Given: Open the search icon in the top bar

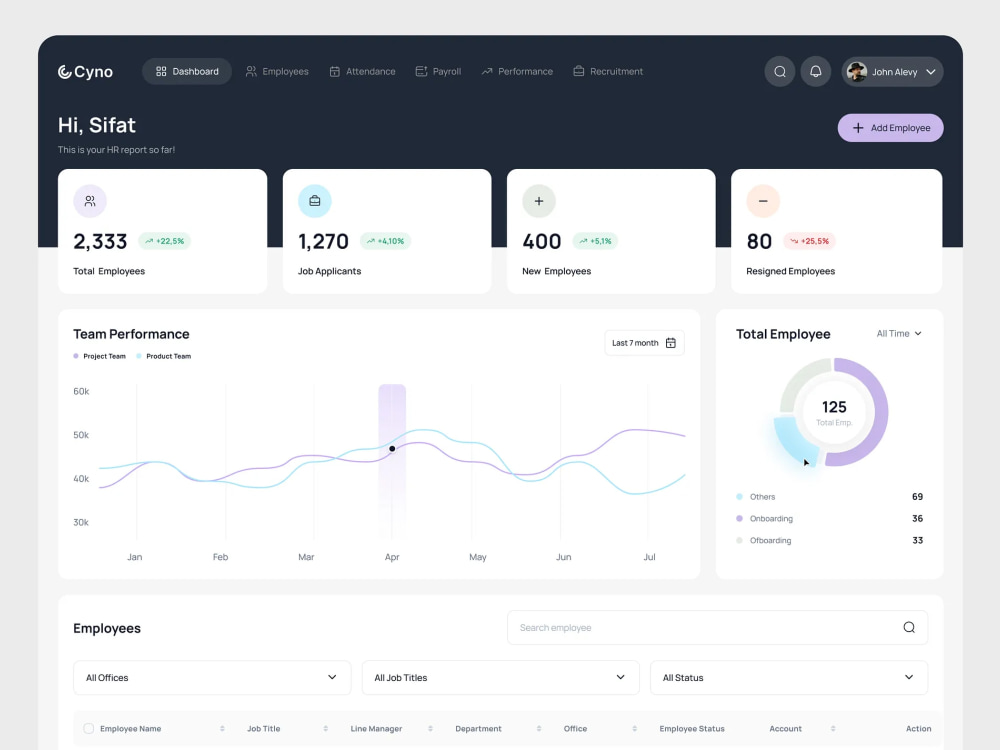Looking at the screenshot, I should [x=780, y=71].
